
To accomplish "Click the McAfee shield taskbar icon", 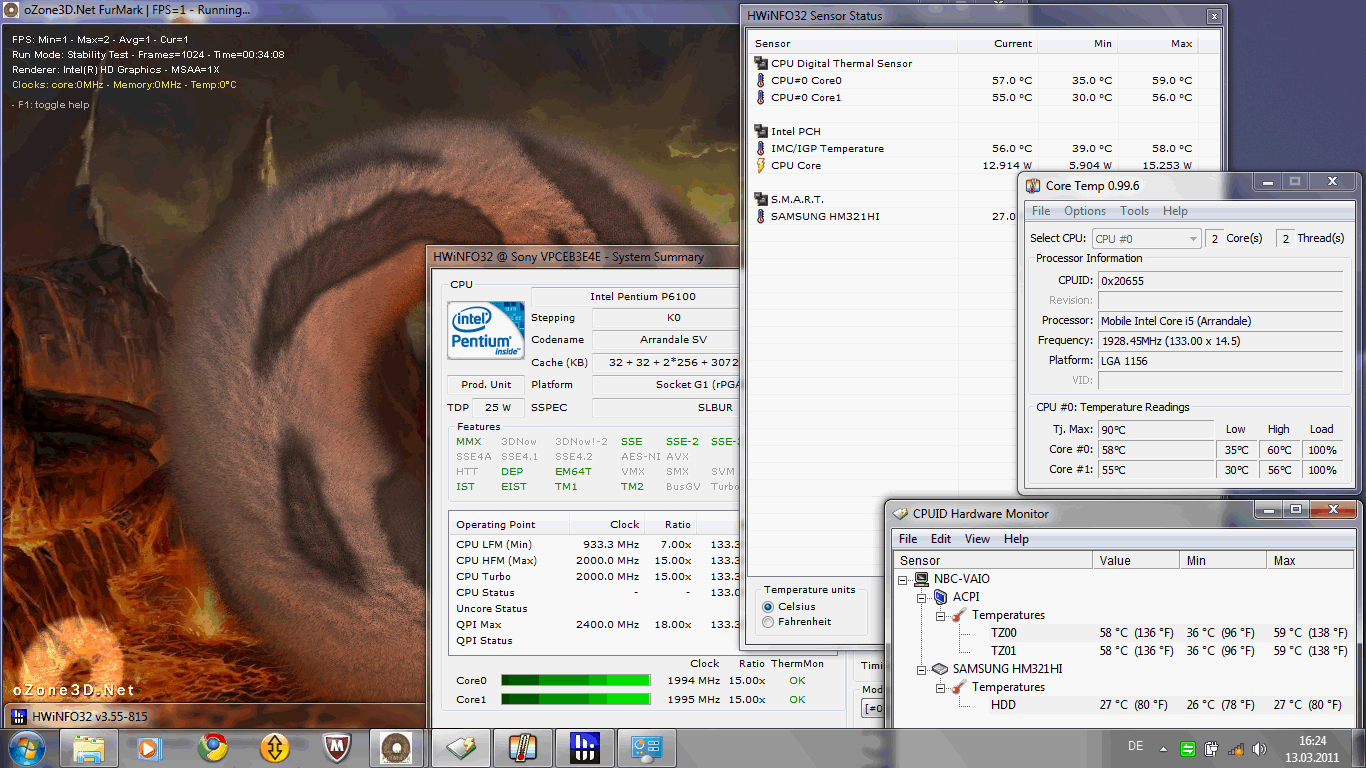I will (336, 748).
